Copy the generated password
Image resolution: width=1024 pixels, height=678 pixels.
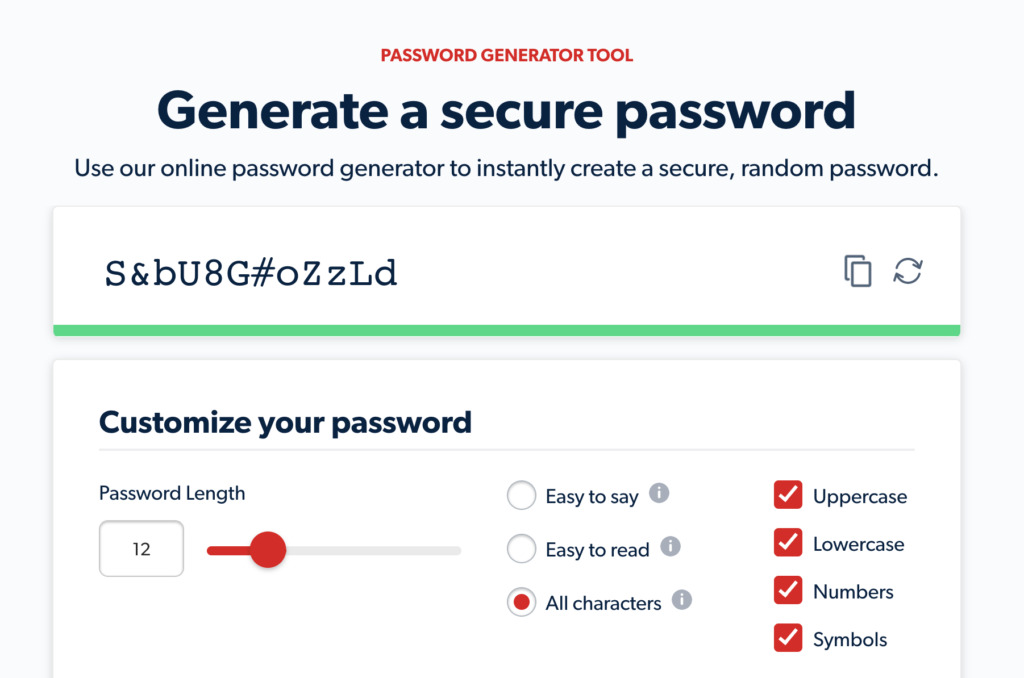857,271
